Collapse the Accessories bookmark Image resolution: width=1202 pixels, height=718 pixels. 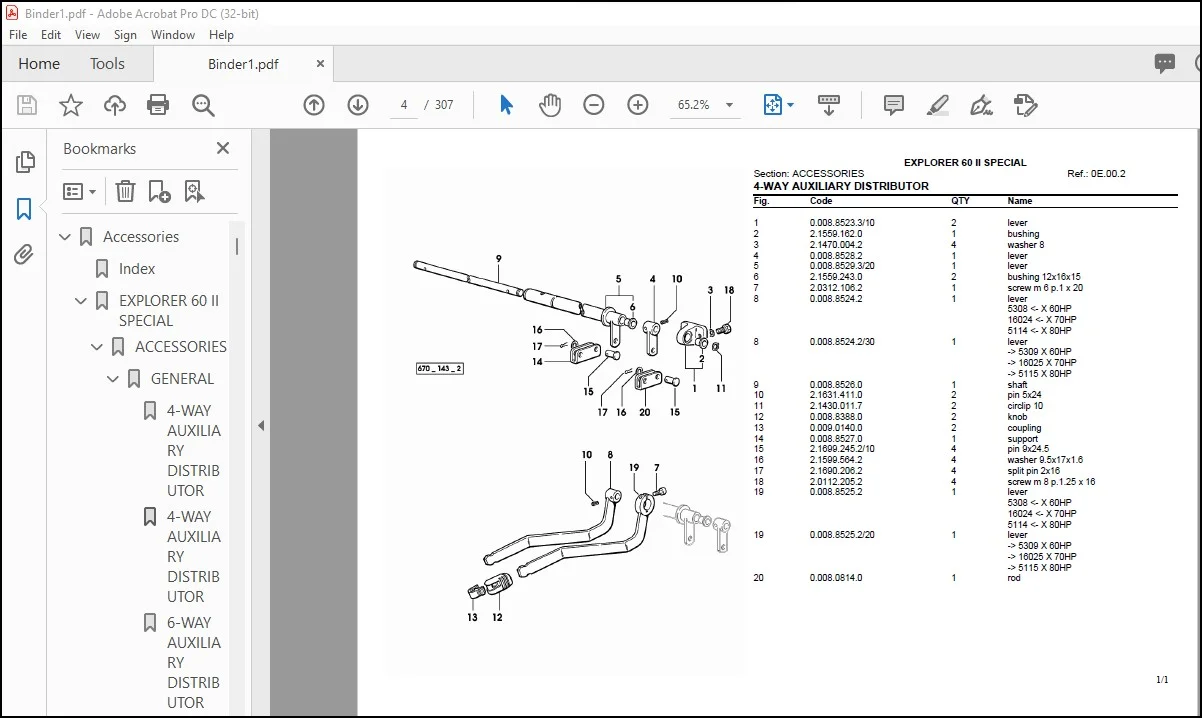66,237
